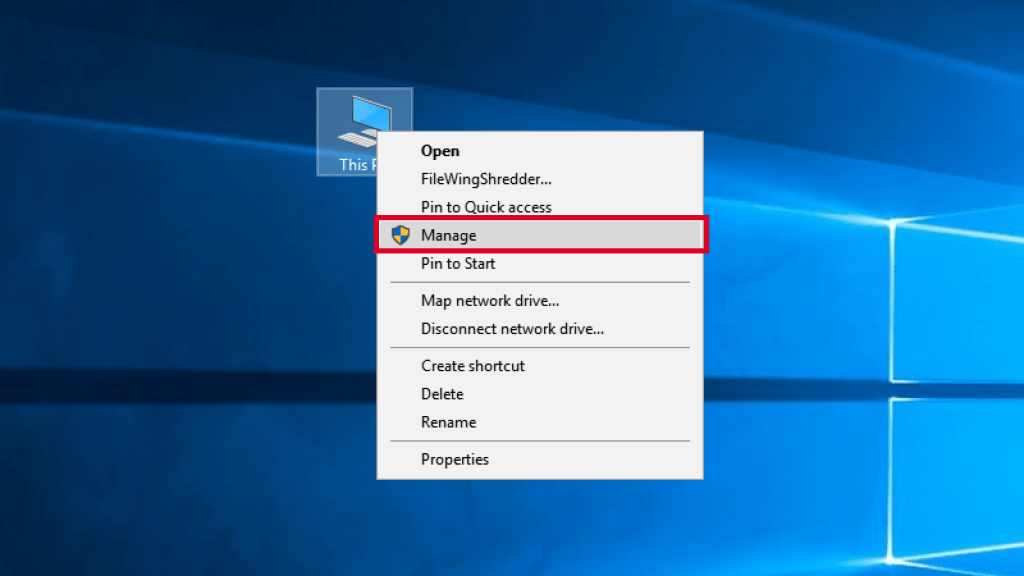Choose Rename for This PC
Screen dimensions: 1024x576
(448, 422)
